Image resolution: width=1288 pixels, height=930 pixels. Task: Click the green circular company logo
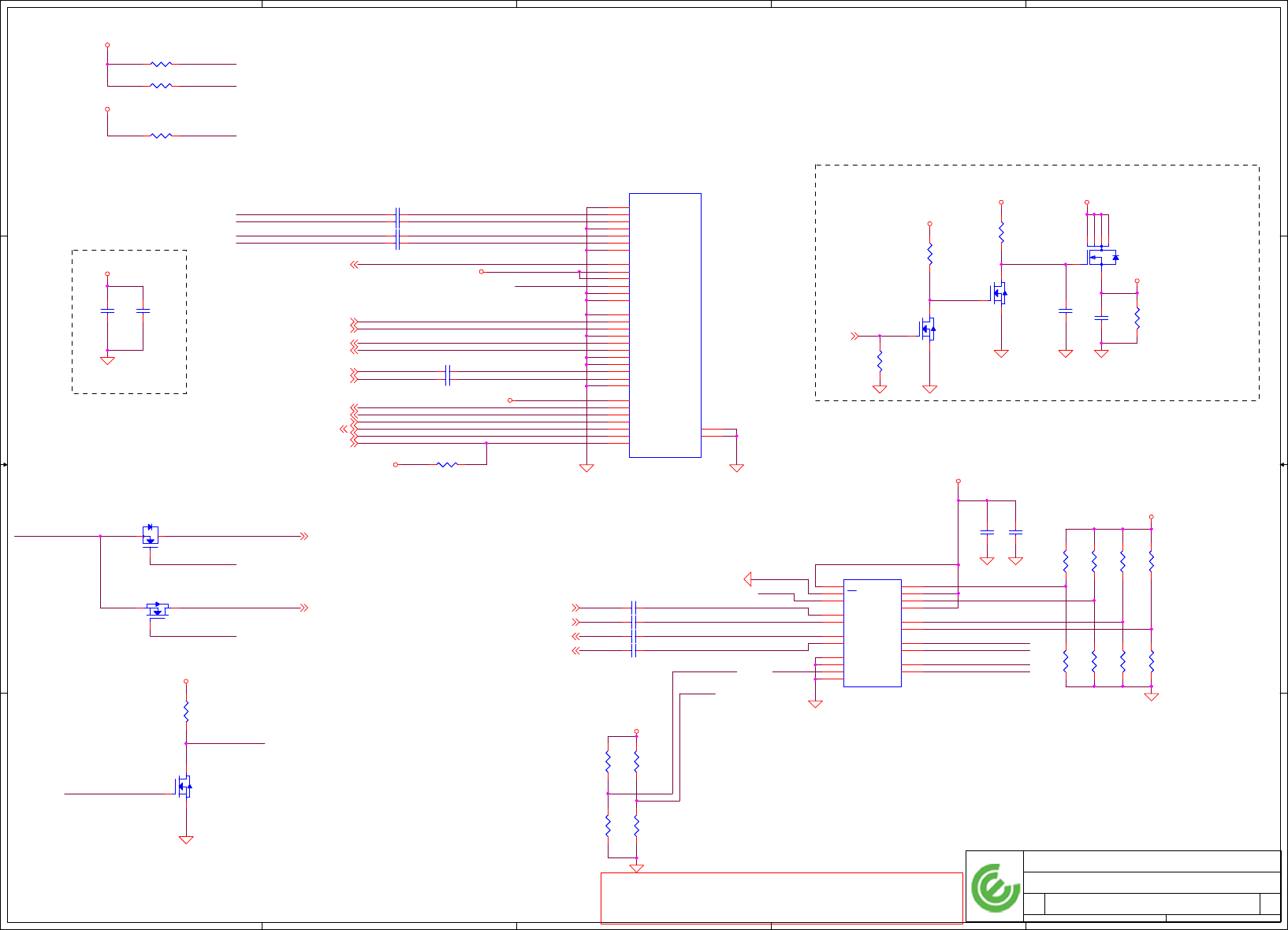pyautogui.click(x=995, y=887)
